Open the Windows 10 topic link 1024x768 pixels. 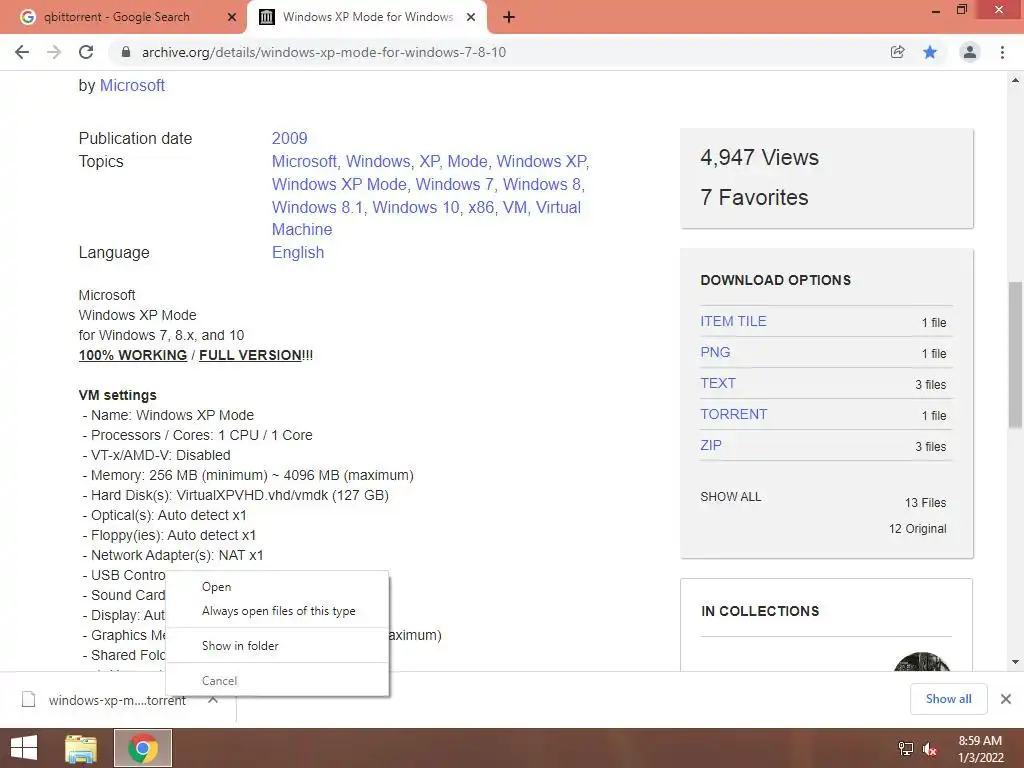(415, 207)
